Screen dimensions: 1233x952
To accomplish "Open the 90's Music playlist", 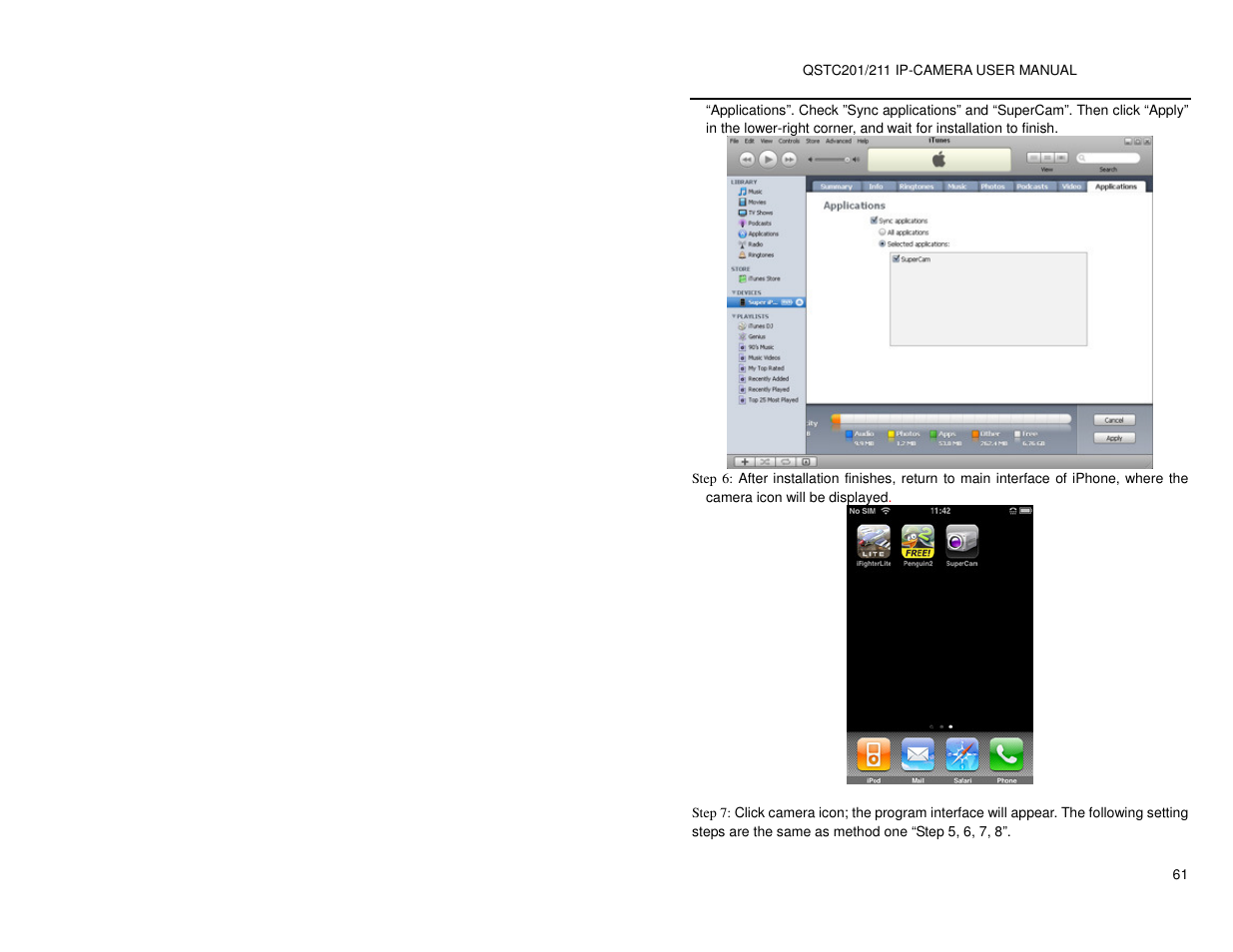I will 757,347.
